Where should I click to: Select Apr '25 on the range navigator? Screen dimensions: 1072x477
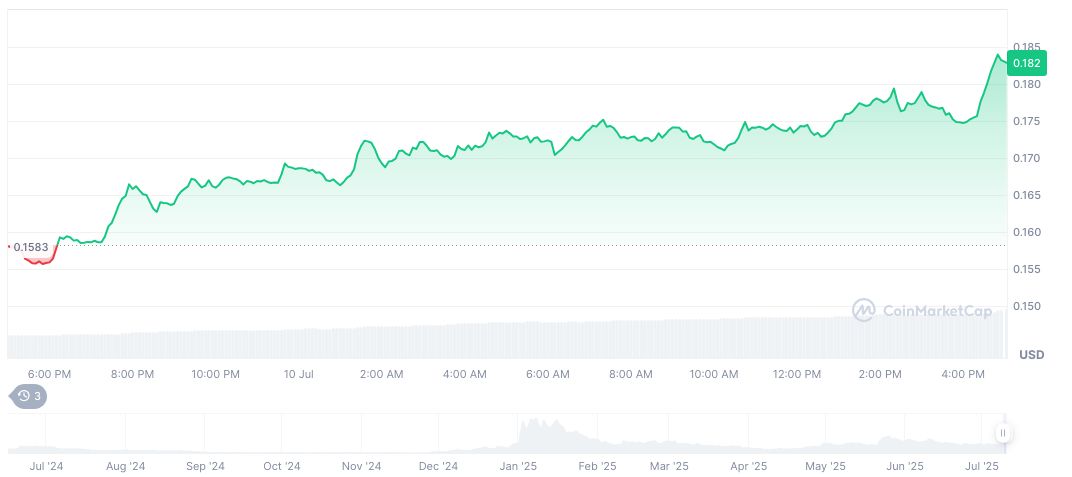tap(748, 466)
